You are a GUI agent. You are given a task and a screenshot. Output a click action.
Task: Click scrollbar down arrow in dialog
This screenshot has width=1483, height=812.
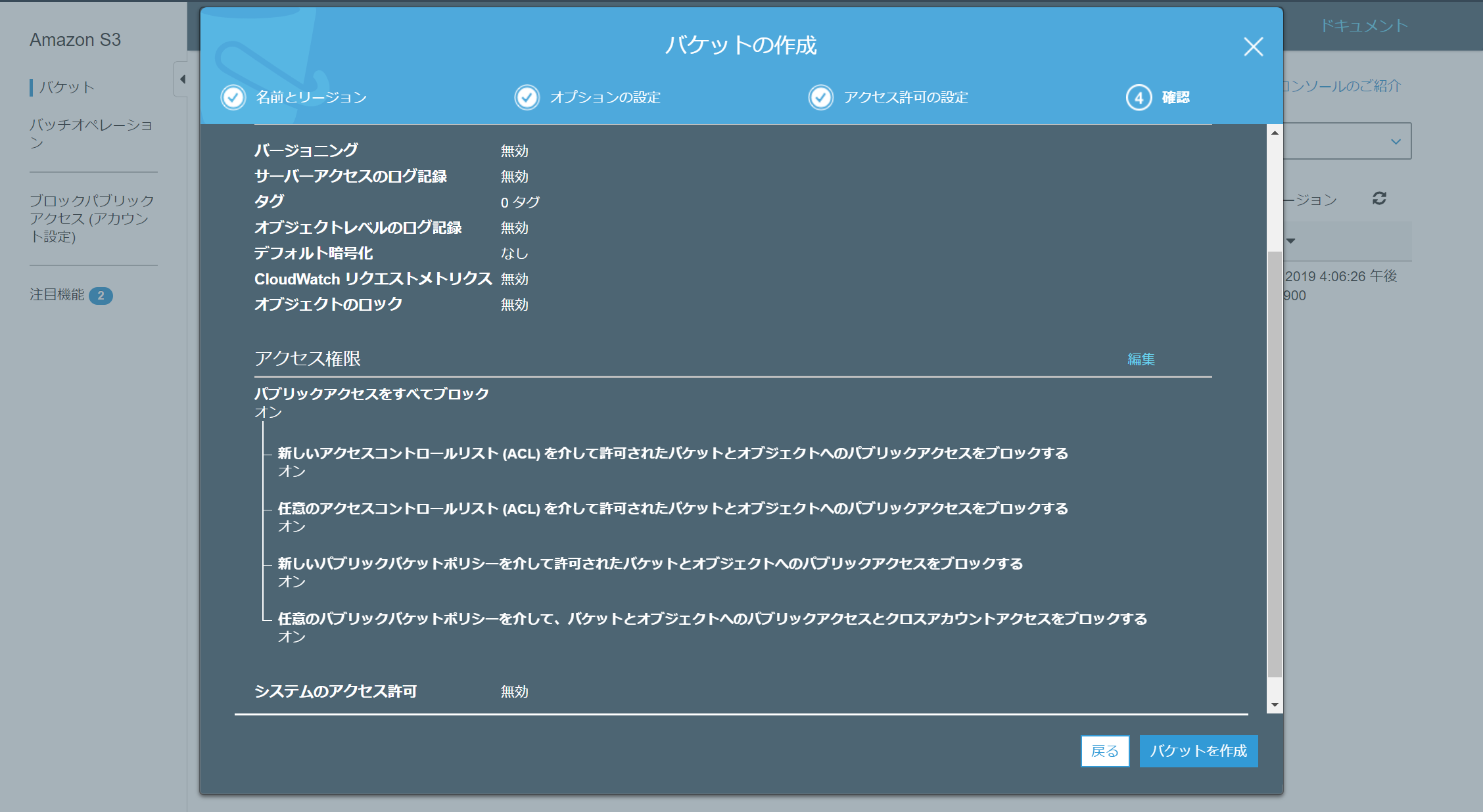tap(1275, 705)
